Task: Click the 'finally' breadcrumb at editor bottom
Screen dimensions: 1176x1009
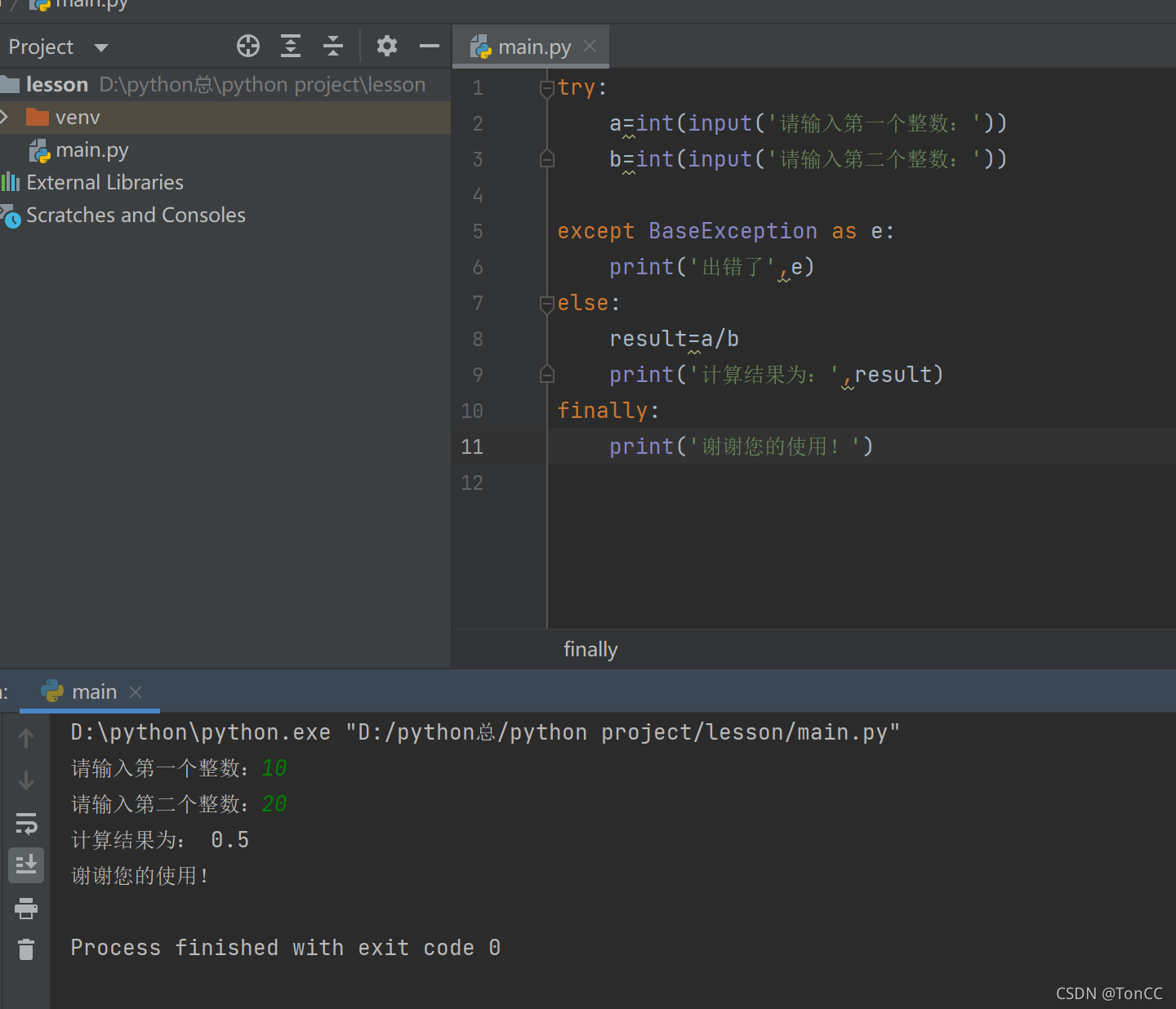Action: pos(590,650)
